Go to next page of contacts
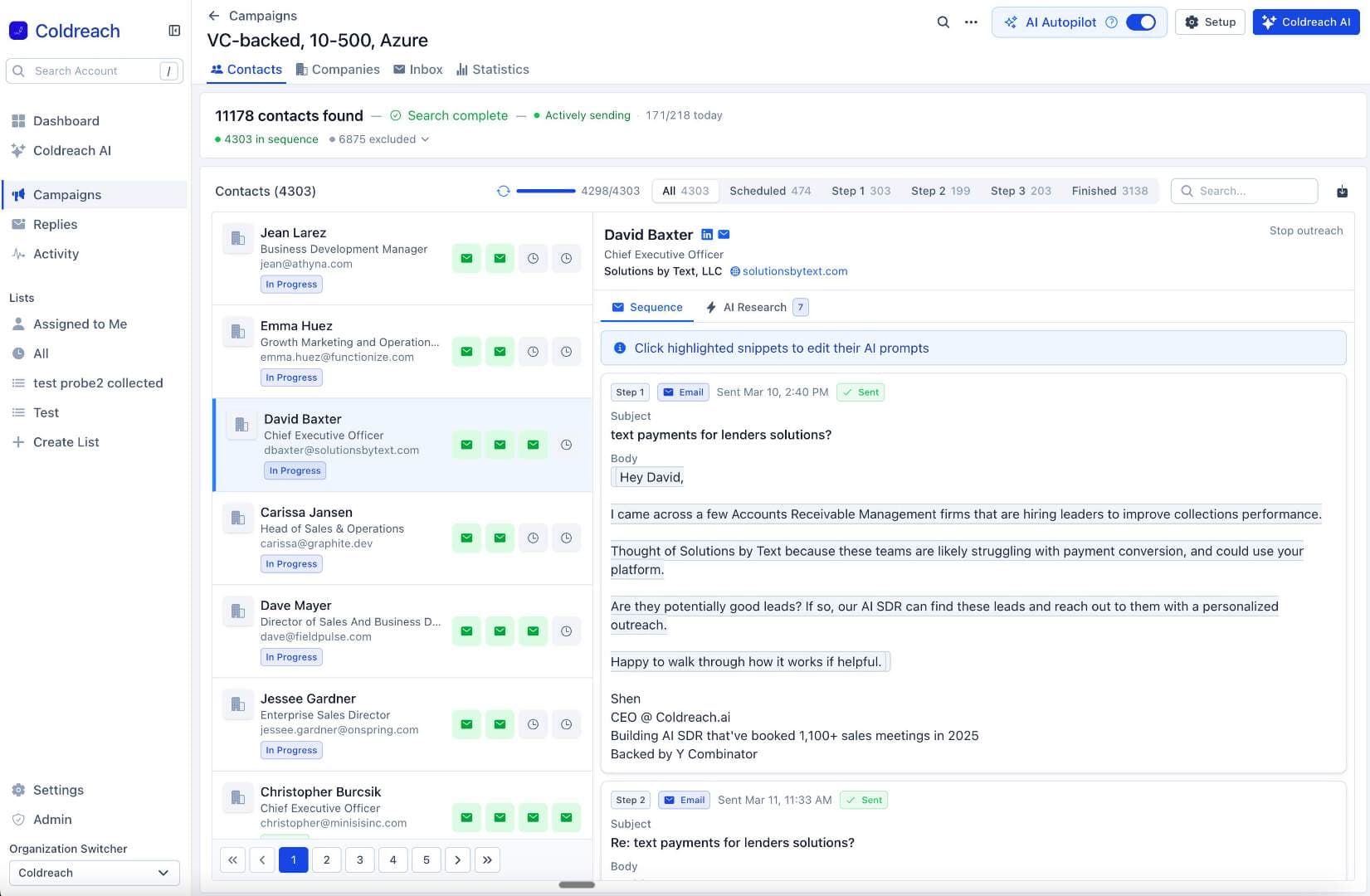The image size is (1370, 896). 457,859
